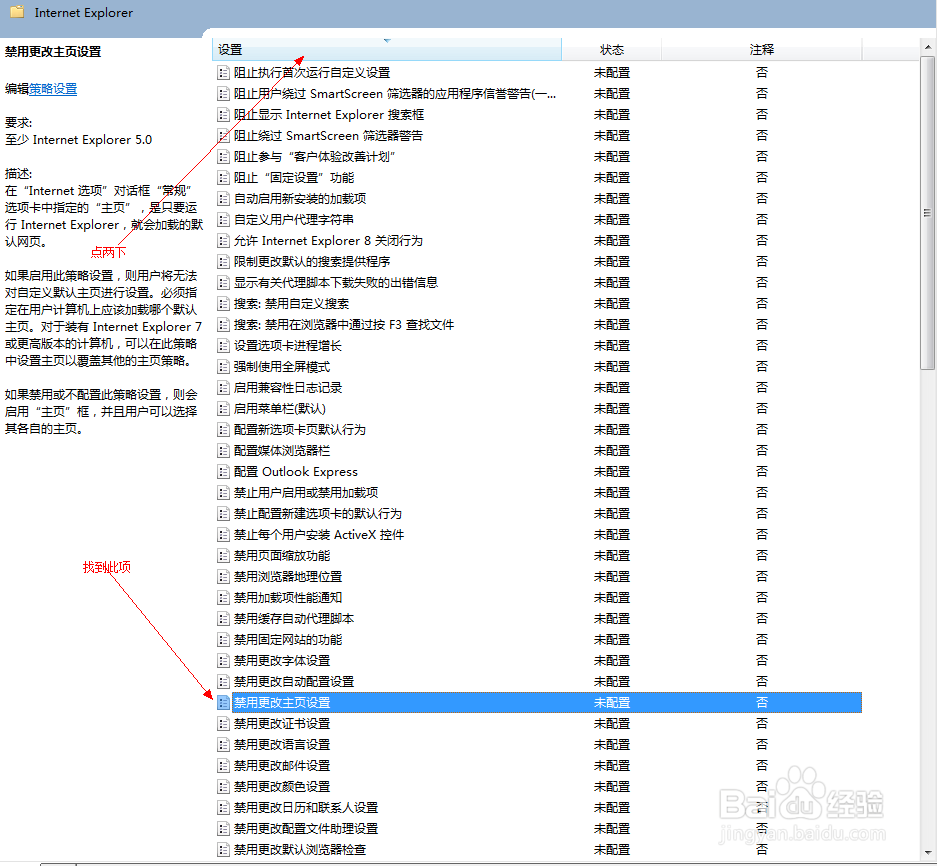Click the policy icon beside 禁用更改颜色设置
Screen dimensions: 937x866
[x=223, y=787]
